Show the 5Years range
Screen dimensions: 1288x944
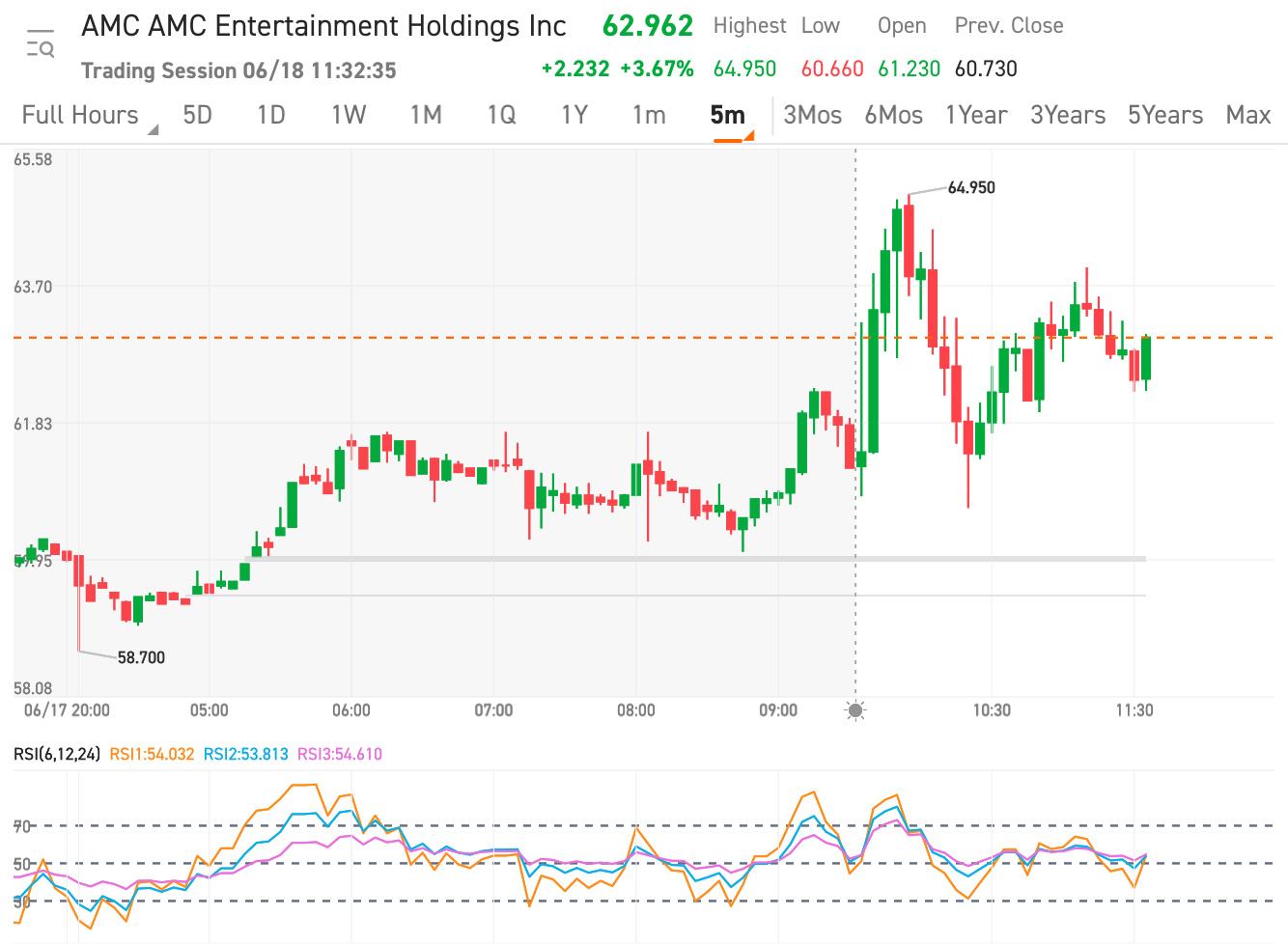(1165, 115)
